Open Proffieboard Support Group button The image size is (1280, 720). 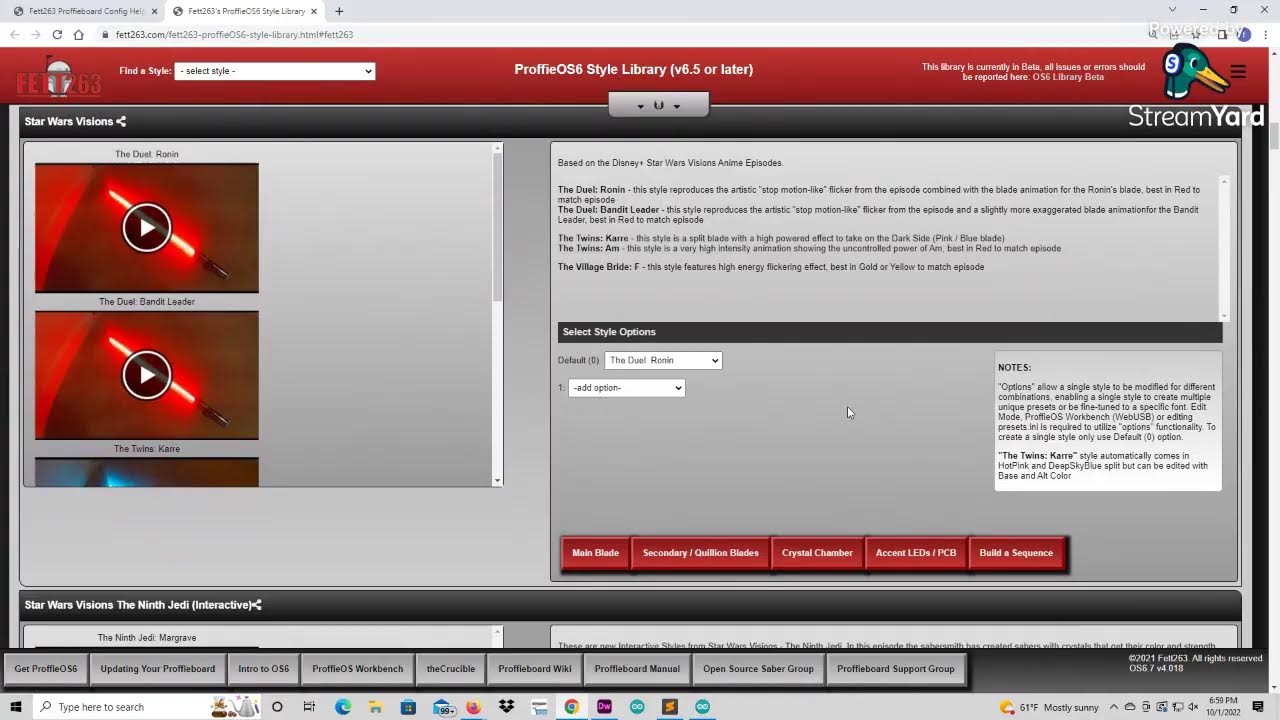(x=896, y=669)
